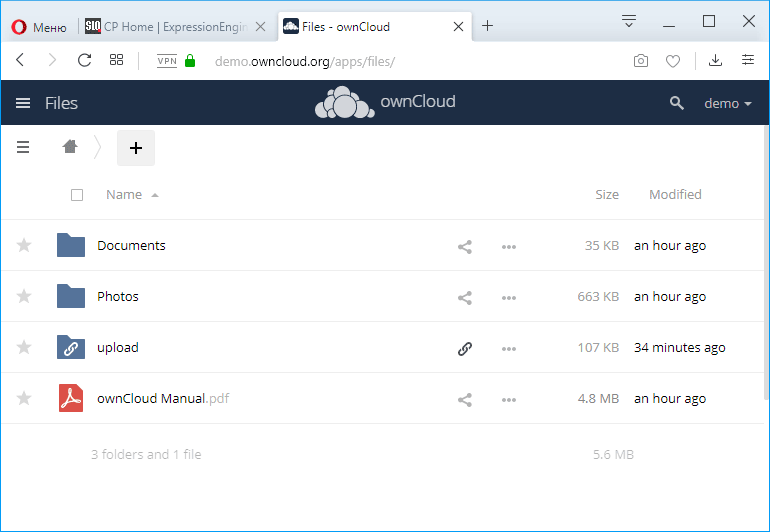The width and height of the screenshot is (770, 532).
Task: Click the page vertical scrollbar
Action: (766, 265)
